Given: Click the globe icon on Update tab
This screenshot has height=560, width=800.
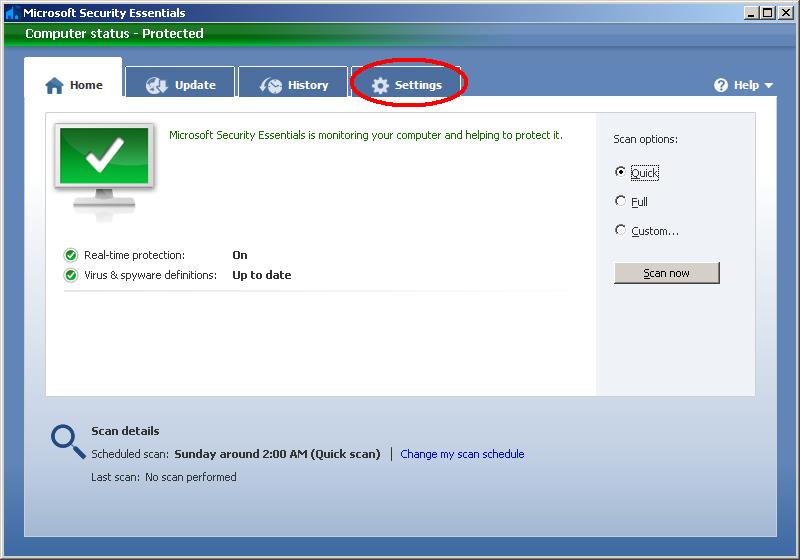Looking at the screenshot, I should [x=156, y=86].
